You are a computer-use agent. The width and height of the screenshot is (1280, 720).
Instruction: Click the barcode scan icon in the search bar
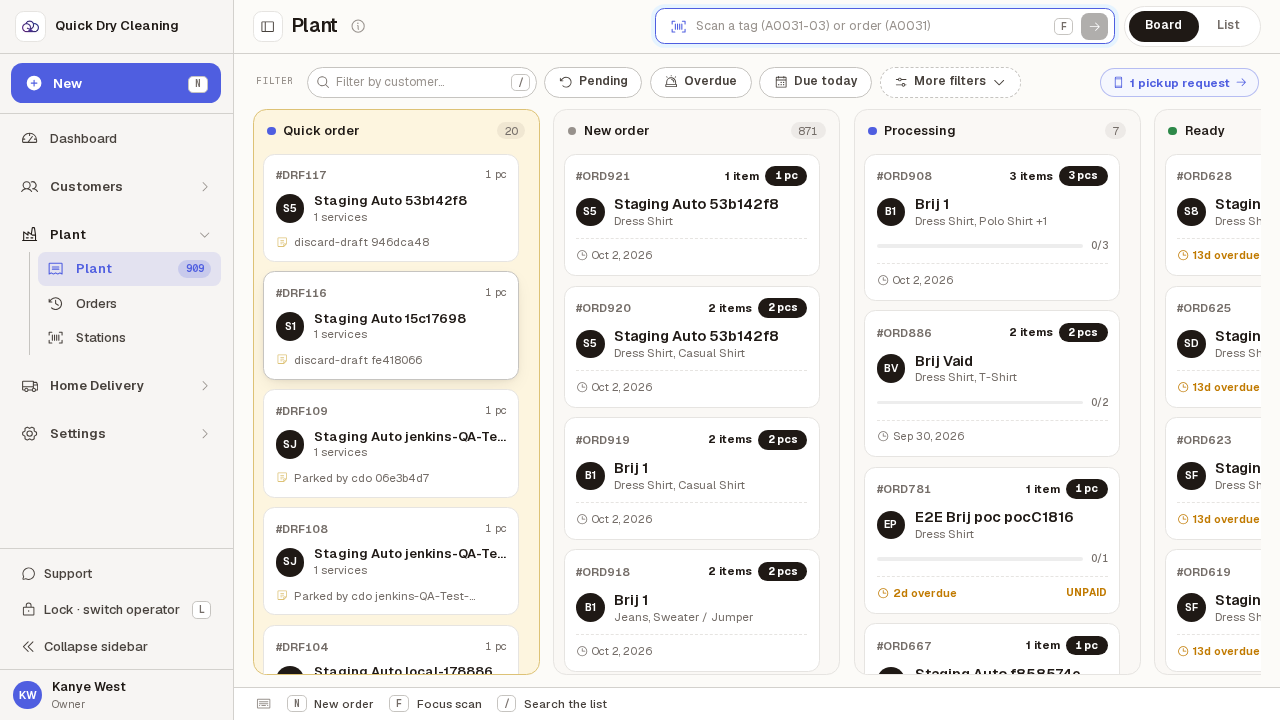coord(678,26)
